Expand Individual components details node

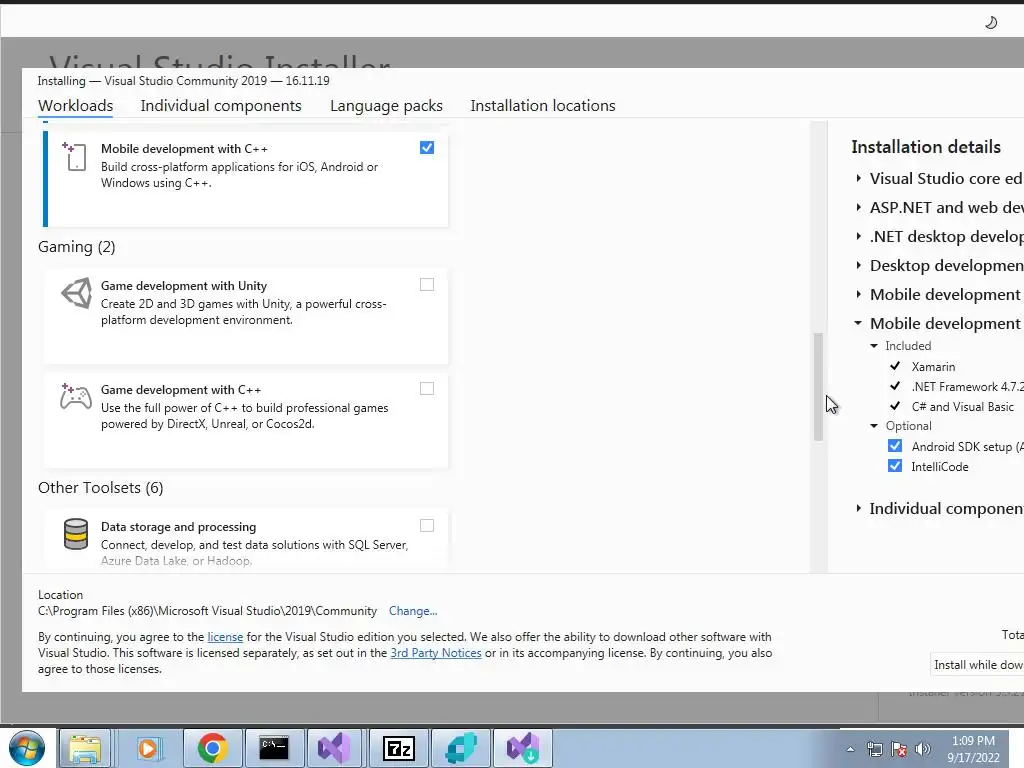[x=859, y=508]
